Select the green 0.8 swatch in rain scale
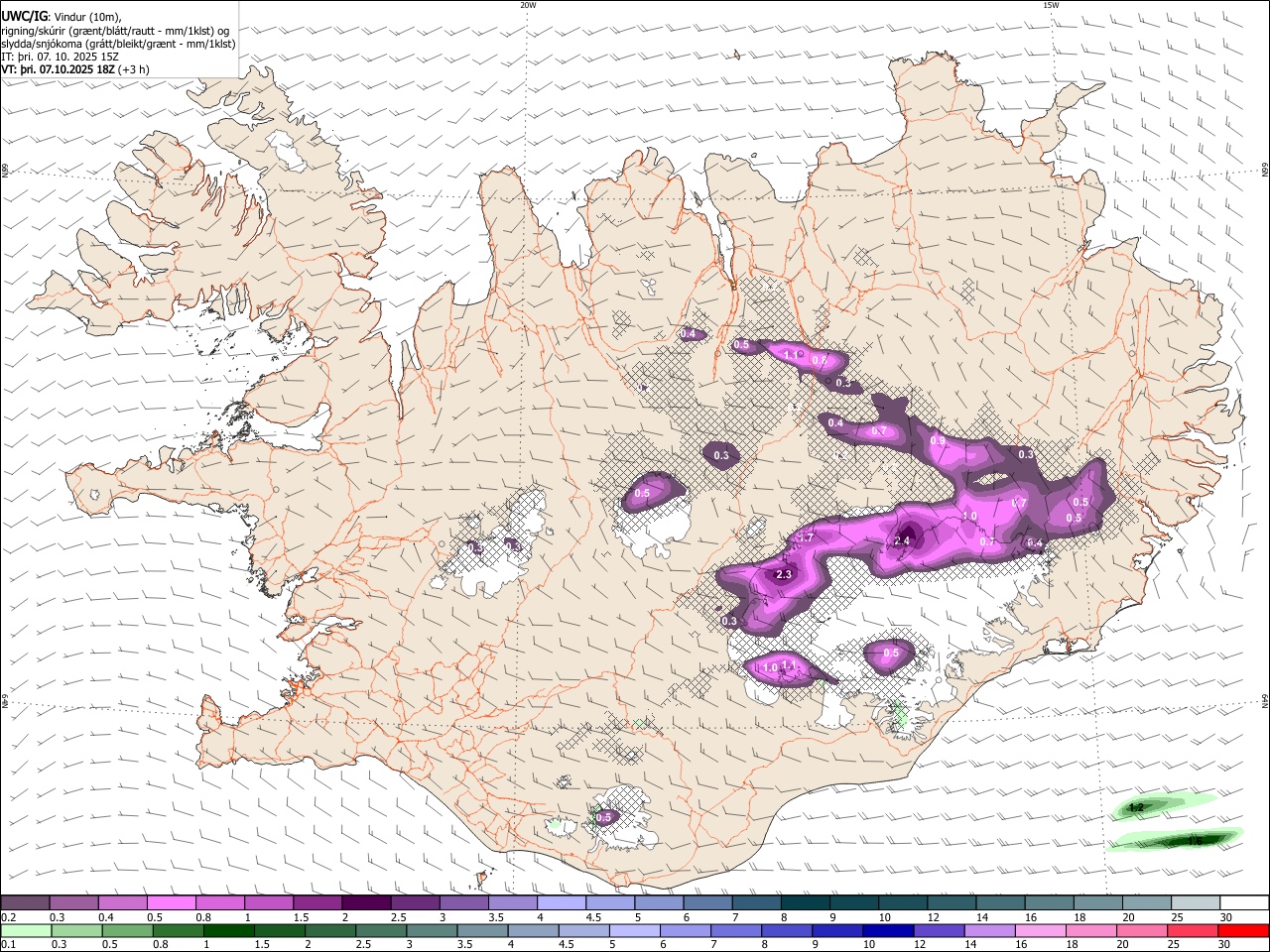 pyautogui.click(x=178, y=930)
